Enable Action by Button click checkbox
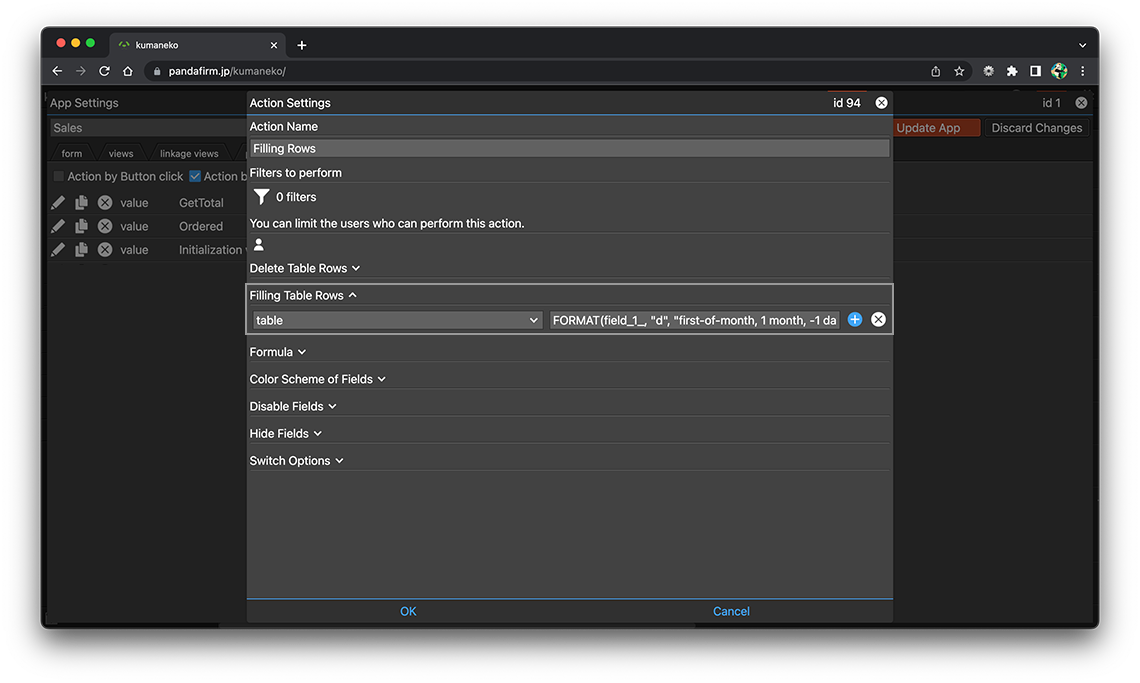The image size is (1140, 683). pos(59,177)
